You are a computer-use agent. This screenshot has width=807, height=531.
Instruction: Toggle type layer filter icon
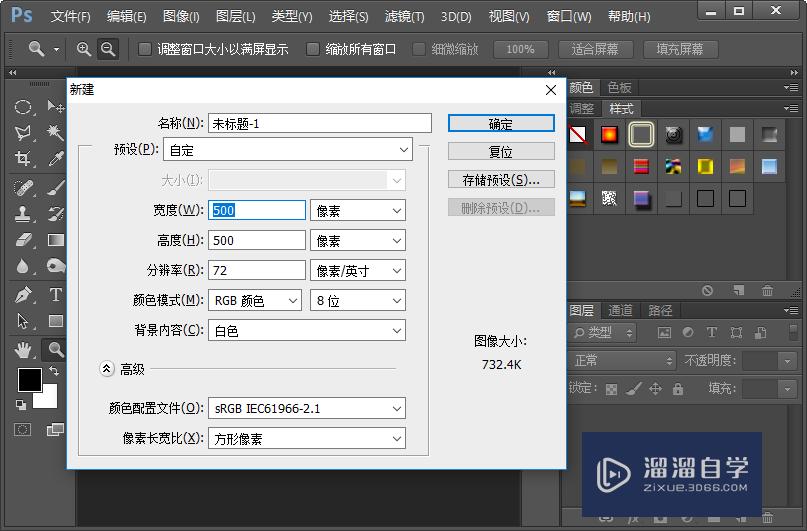[712, 333]
